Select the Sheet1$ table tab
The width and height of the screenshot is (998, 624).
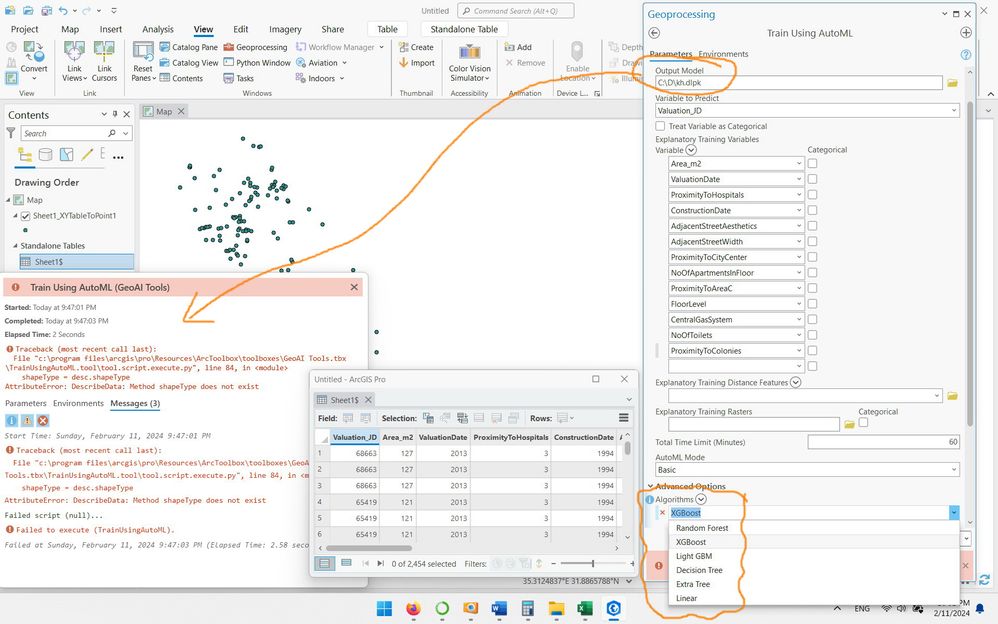tap(344, 400)
